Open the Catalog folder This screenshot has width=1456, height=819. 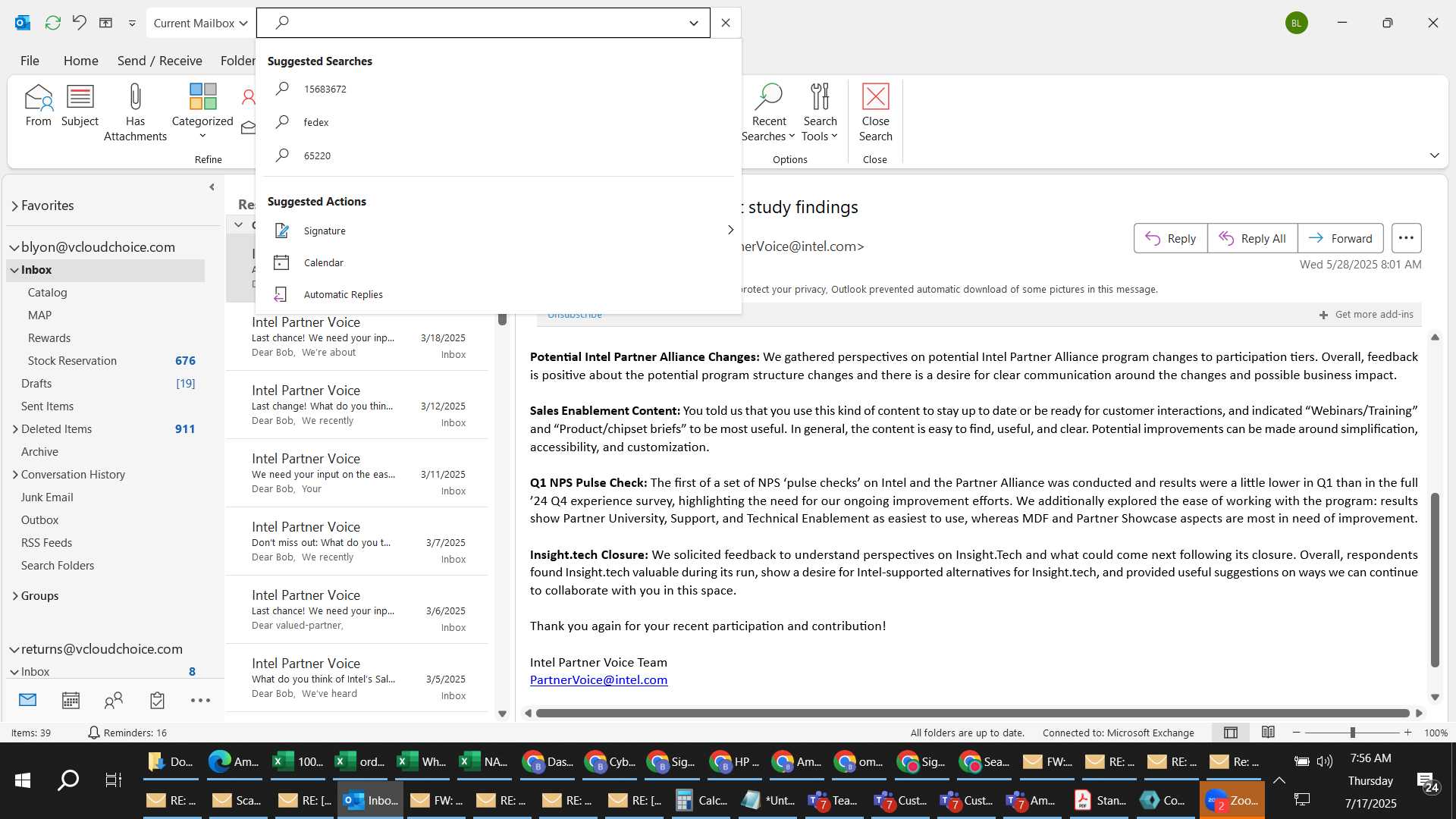(47, 293)
